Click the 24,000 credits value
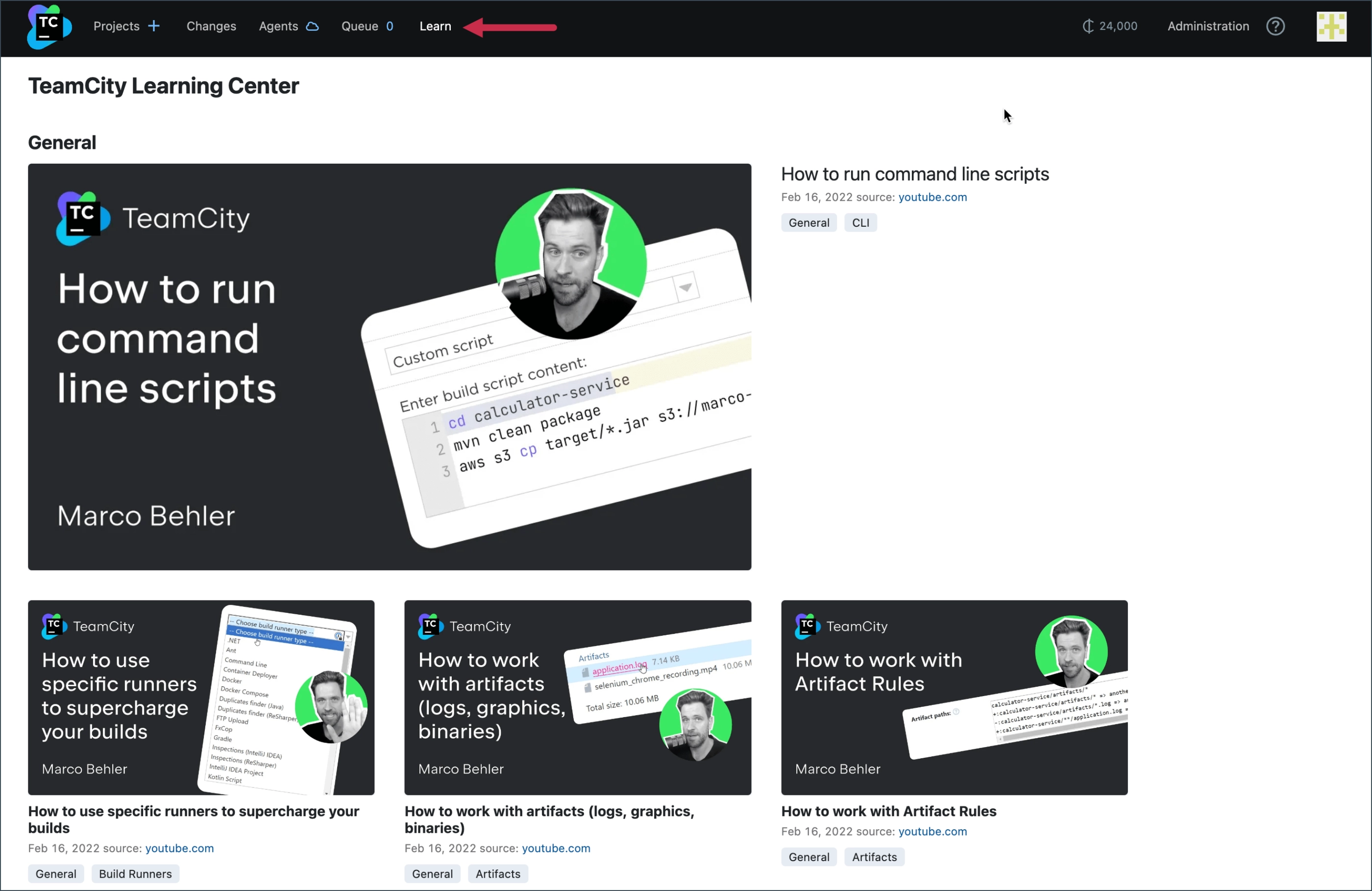Viewport: 1372px width, 891px height. [1118, 26]
